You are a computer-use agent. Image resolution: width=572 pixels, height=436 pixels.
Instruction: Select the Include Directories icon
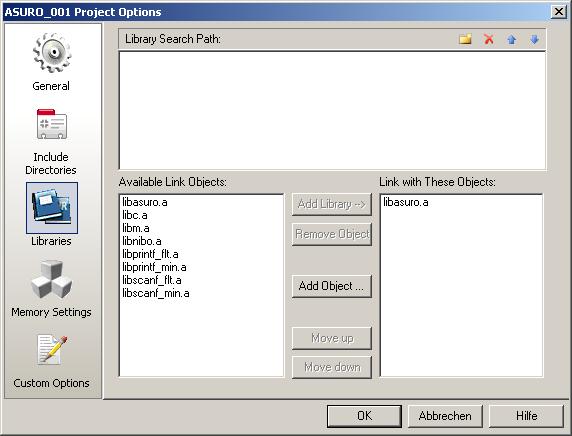[52, 124]
